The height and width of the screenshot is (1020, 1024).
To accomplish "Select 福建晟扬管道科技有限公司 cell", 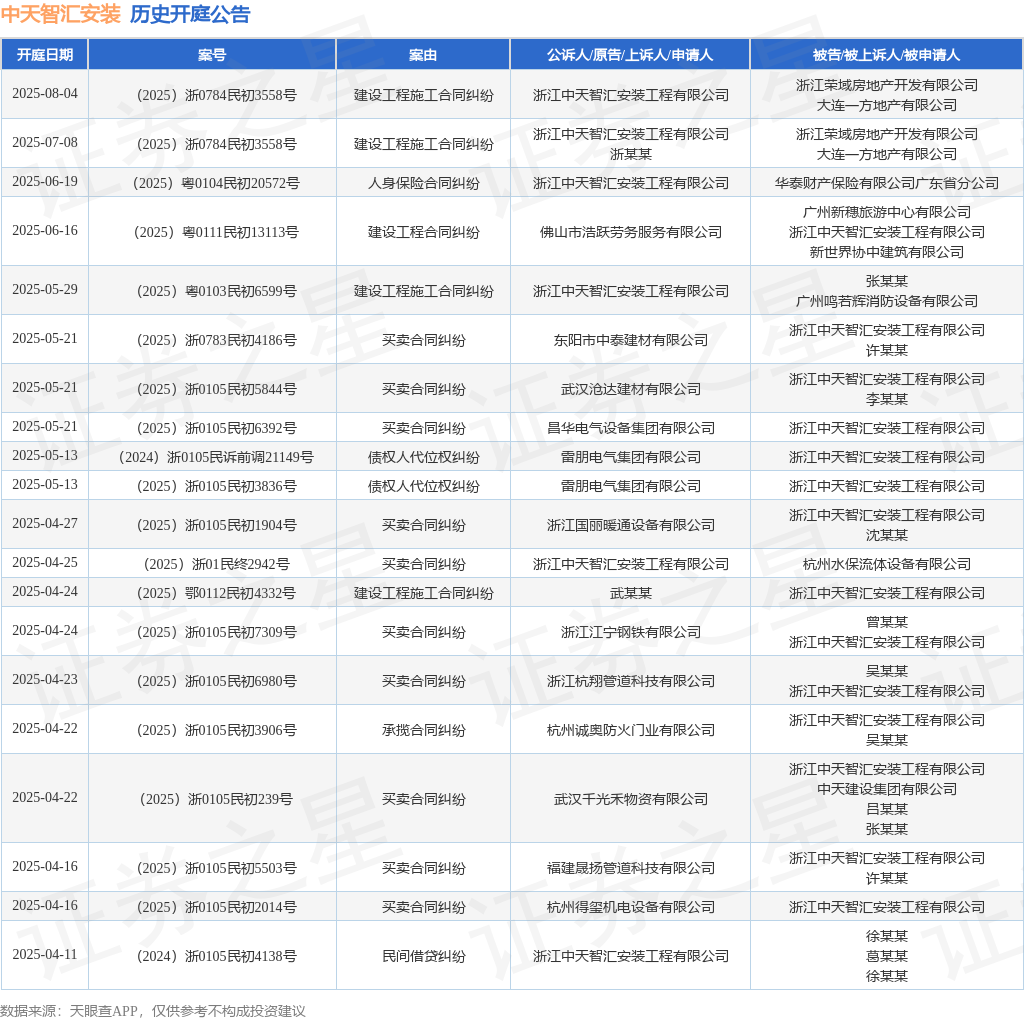I will (x=630, y=868).
